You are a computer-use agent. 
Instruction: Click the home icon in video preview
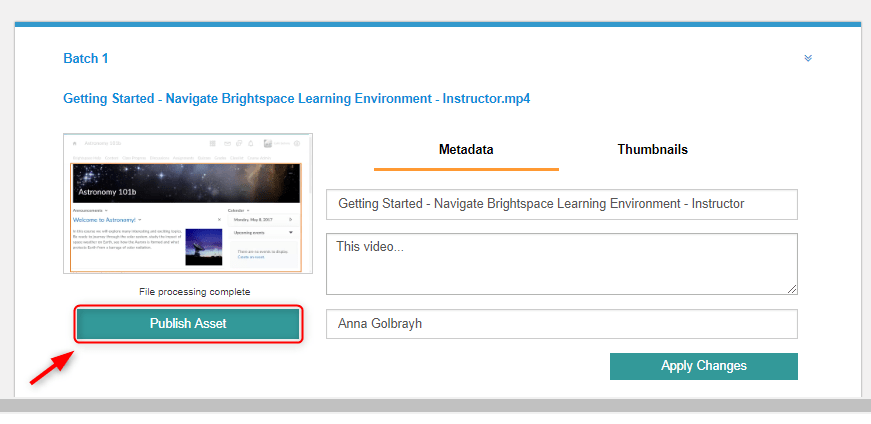[75, 144]
